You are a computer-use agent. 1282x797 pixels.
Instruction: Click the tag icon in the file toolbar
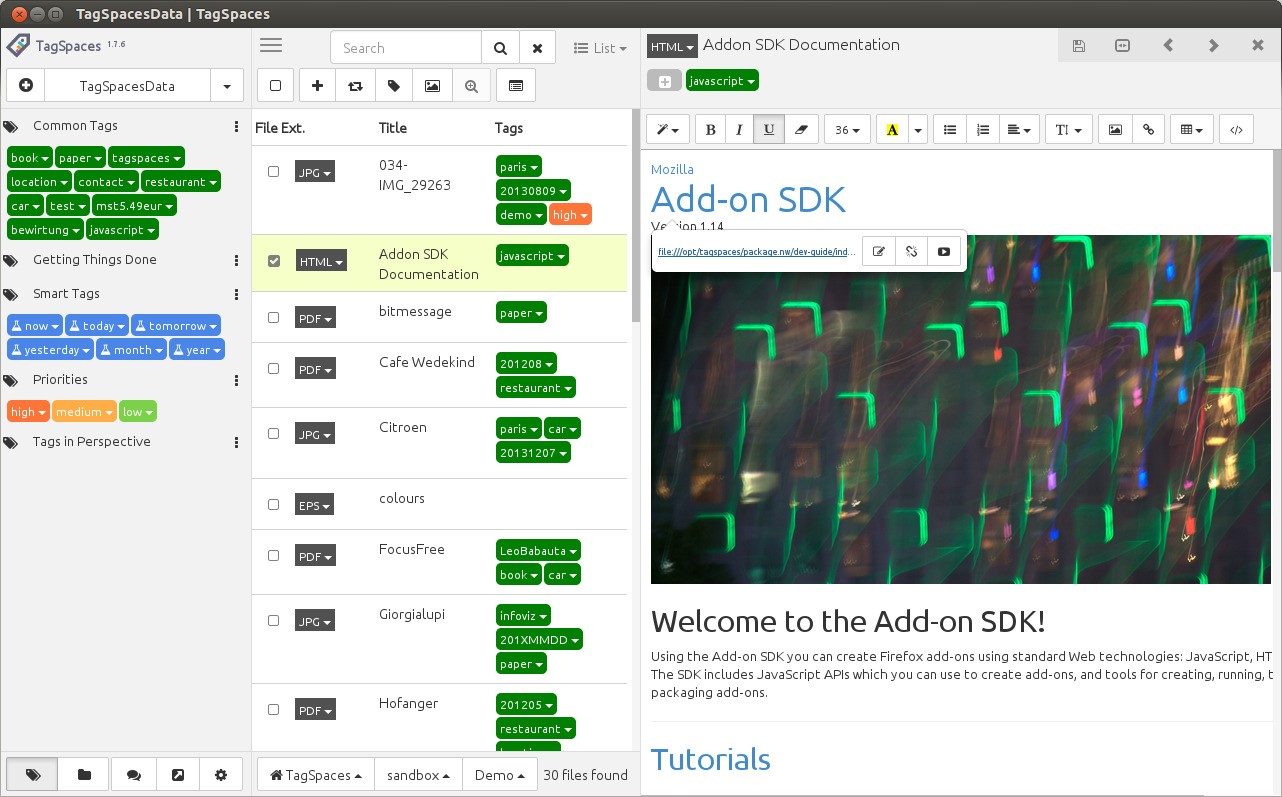click(394, 86)
